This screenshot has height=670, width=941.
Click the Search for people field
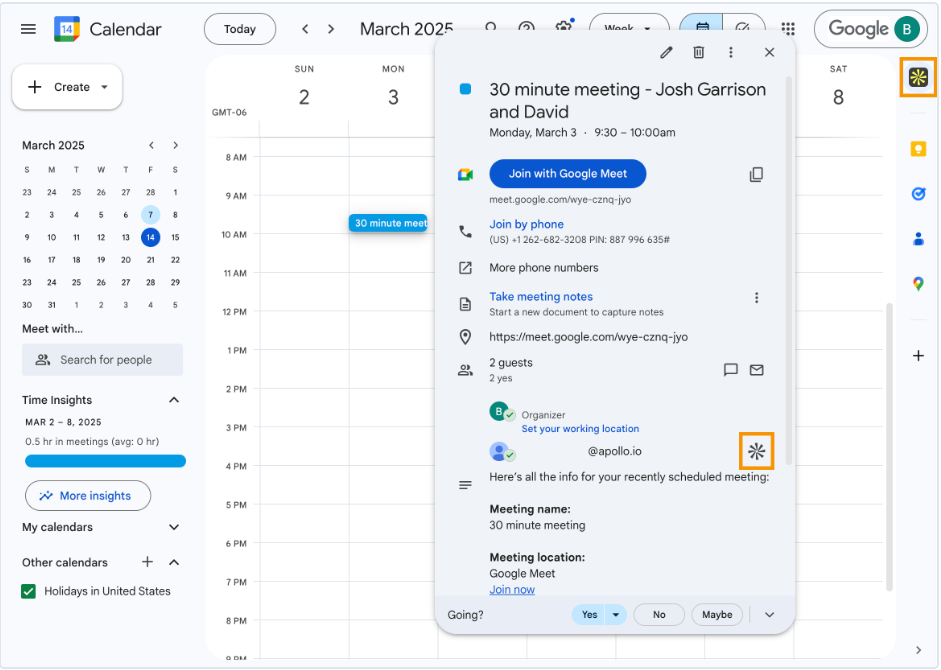point(103,360)
